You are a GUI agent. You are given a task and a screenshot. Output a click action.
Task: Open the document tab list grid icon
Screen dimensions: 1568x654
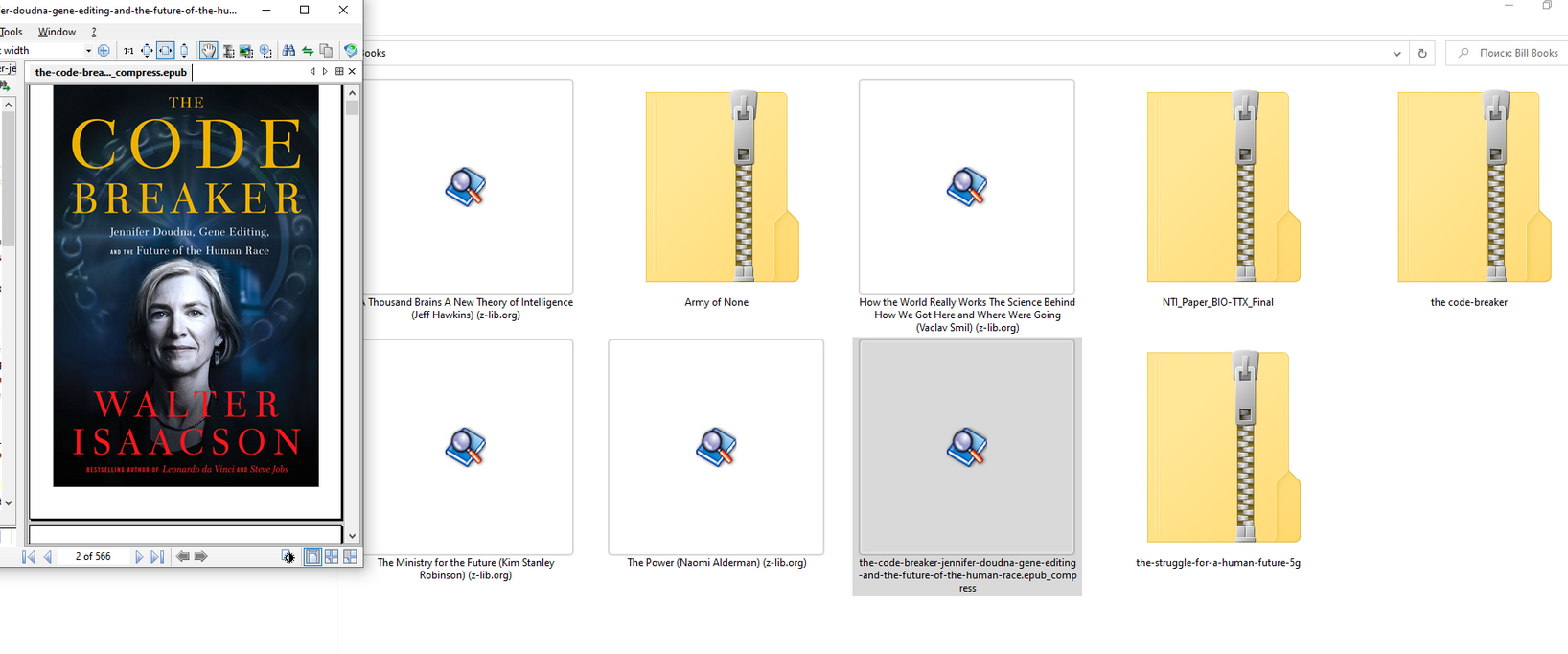coord(339,71)
